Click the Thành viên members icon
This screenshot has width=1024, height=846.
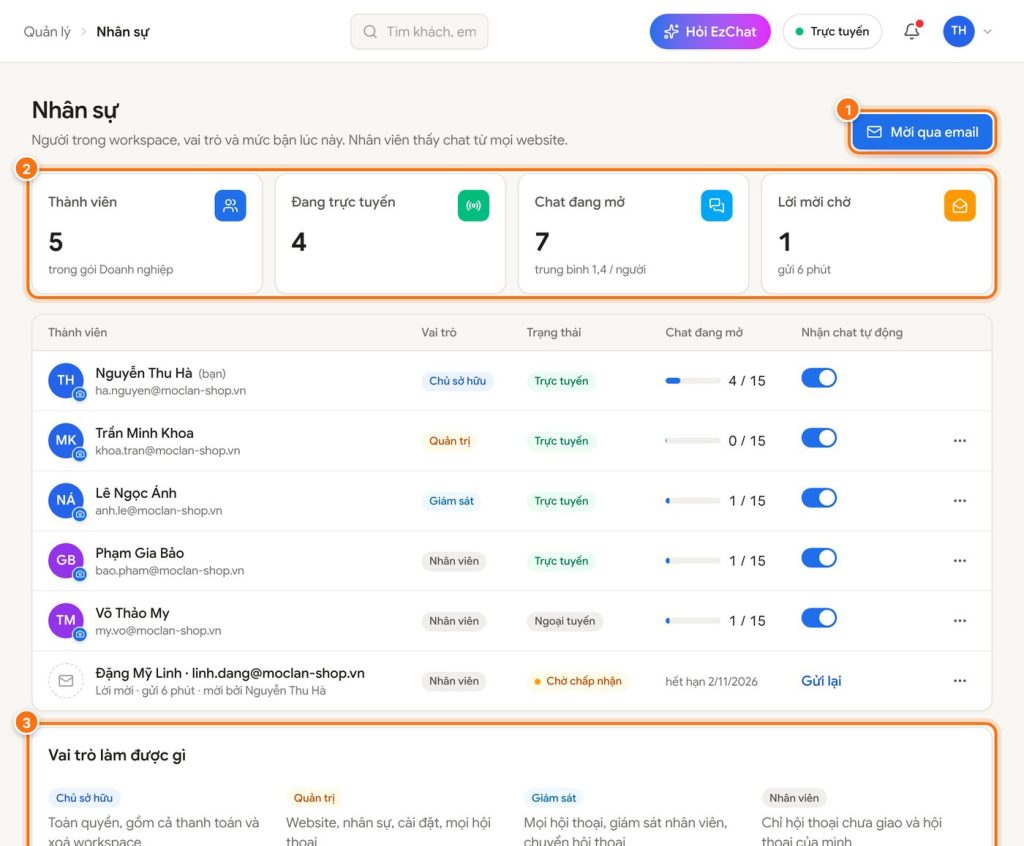[x=231, y=206]
